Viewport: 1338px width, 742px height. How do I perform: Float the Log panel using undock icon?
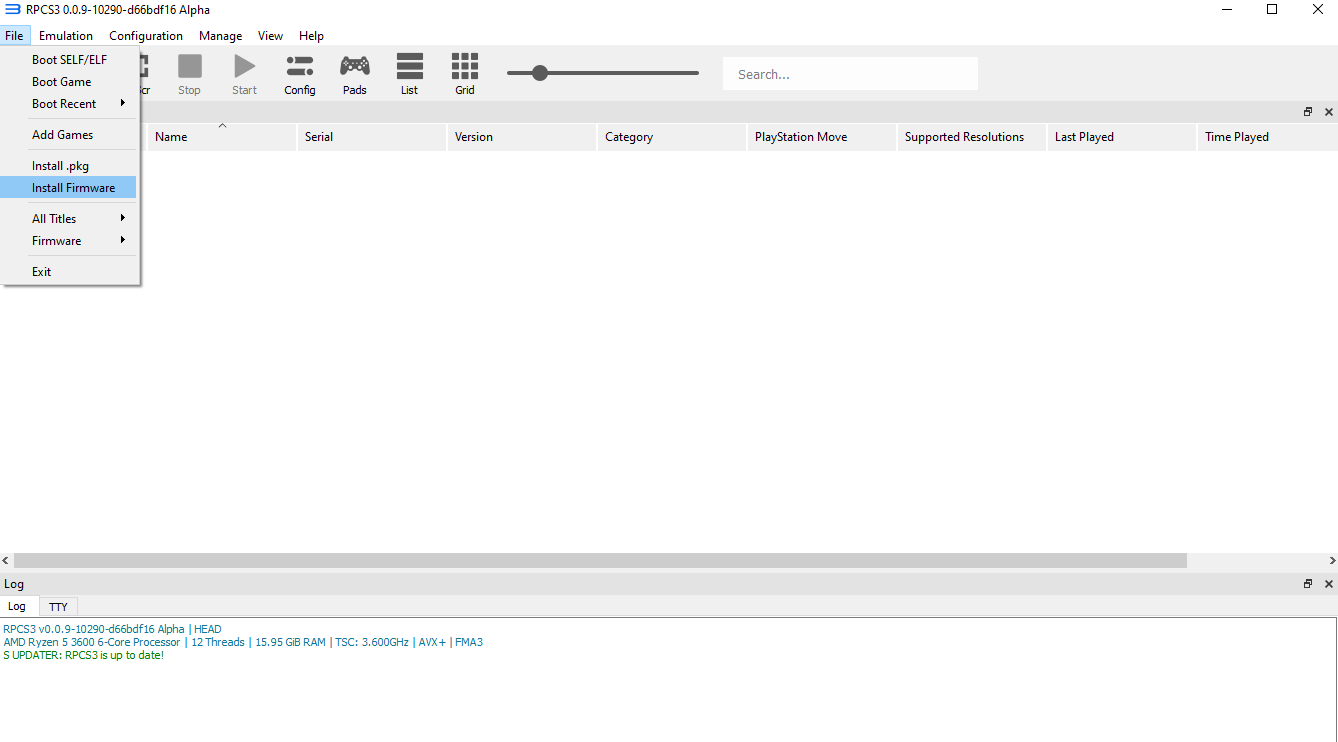click(x=1307, y=584)
